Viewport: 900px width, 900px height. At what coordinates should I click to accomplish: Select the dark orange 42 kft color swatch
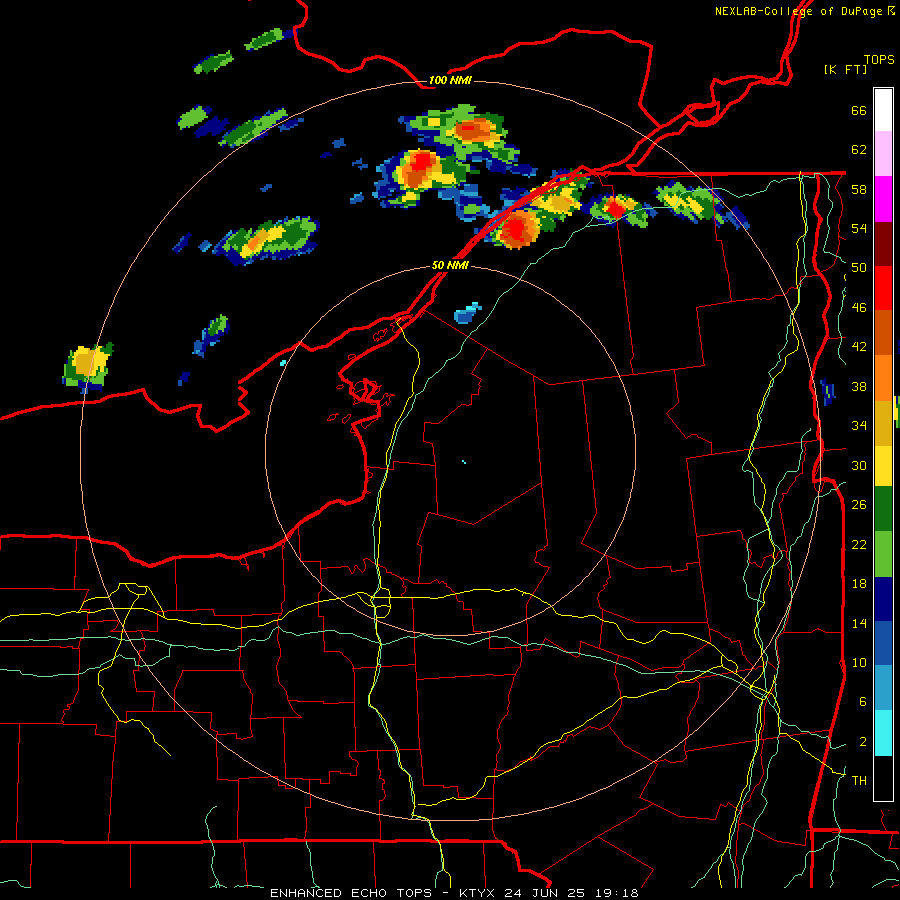(883, 332)
